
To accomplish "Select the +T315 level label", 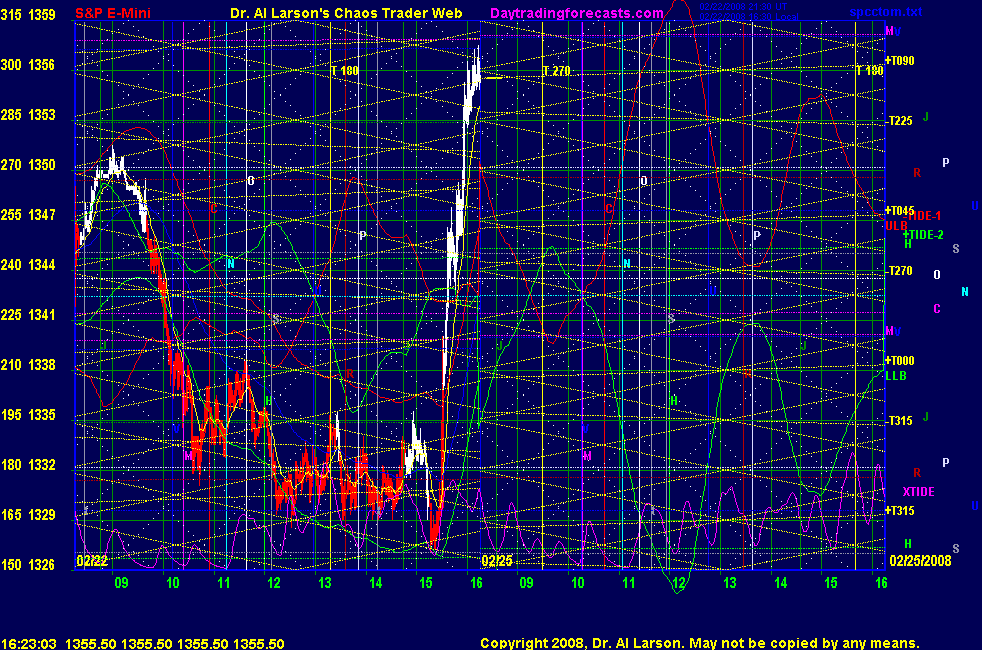I will pos(899,511).
